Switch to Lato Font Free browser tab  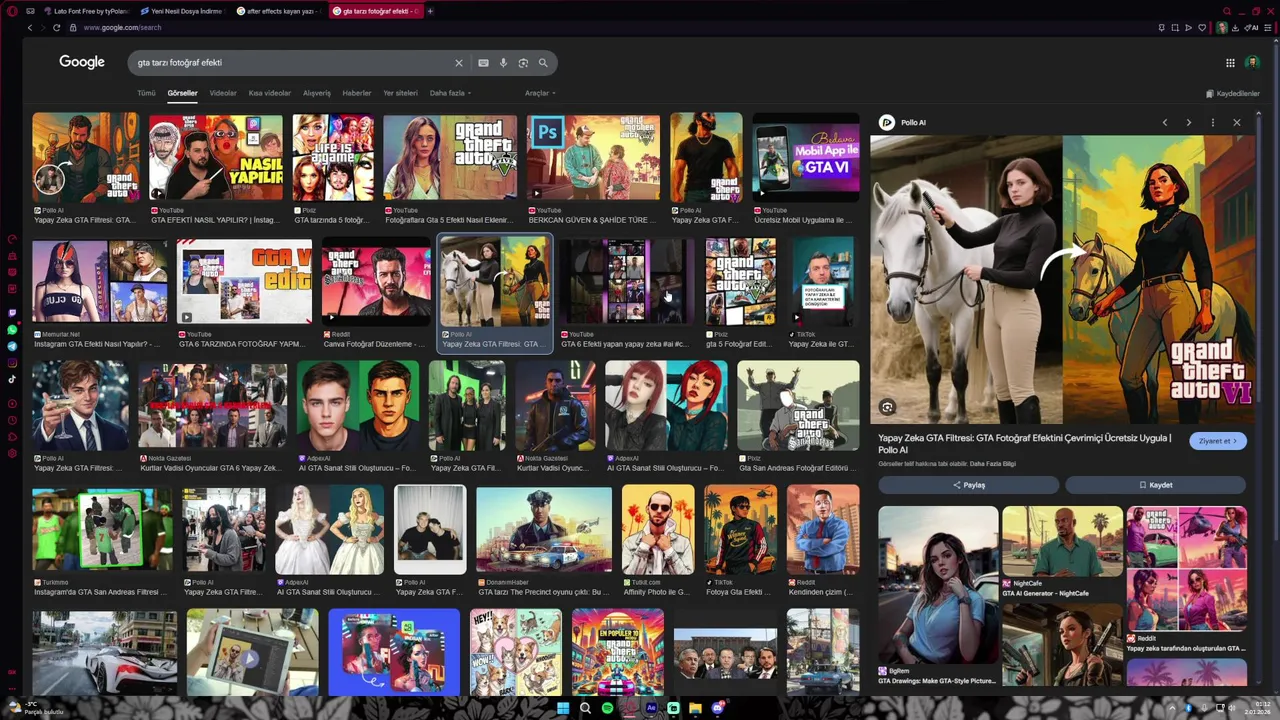click(86, 11)
